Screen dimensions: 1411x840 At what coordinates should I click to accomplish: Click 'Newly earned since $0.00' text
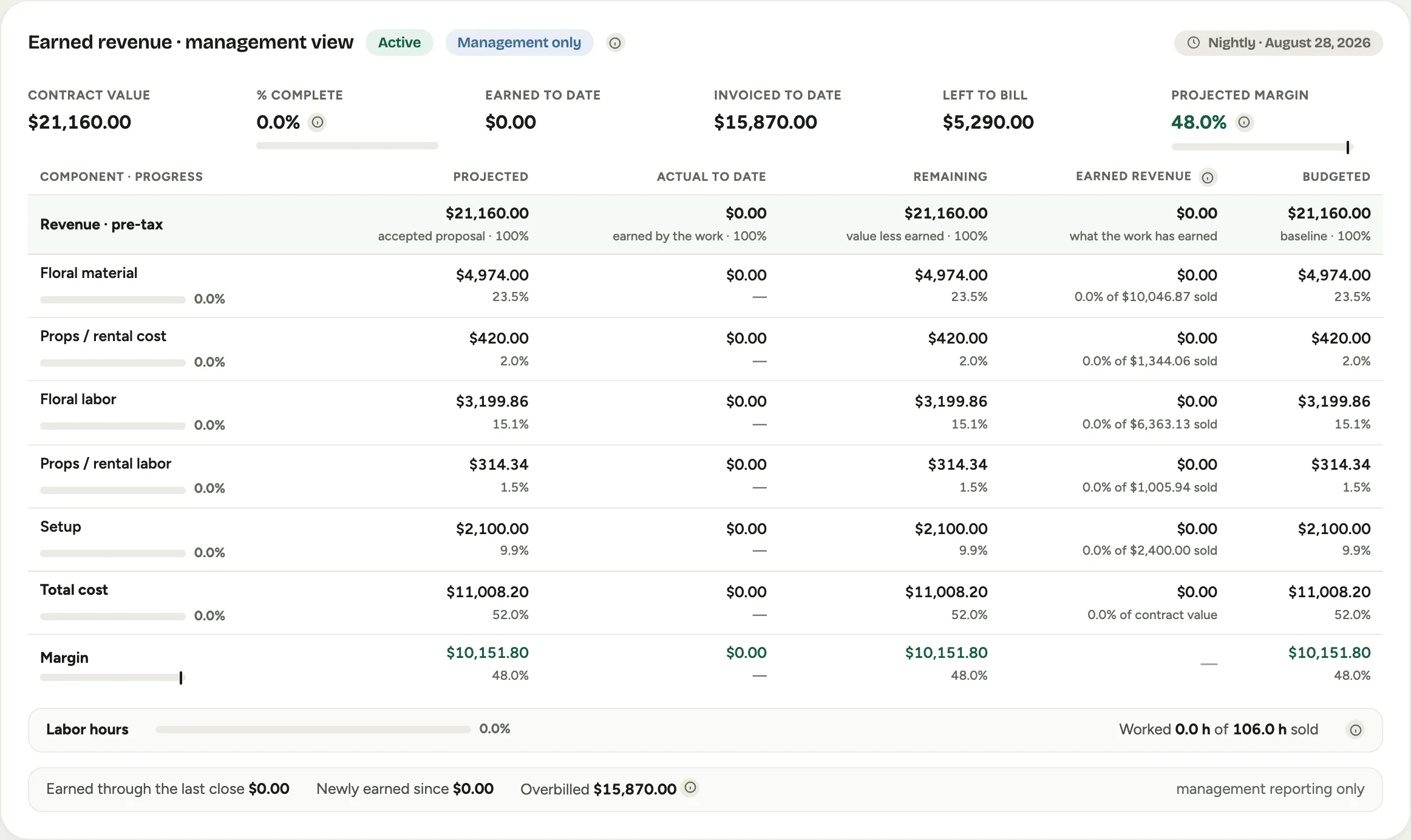tap(405, 789)
